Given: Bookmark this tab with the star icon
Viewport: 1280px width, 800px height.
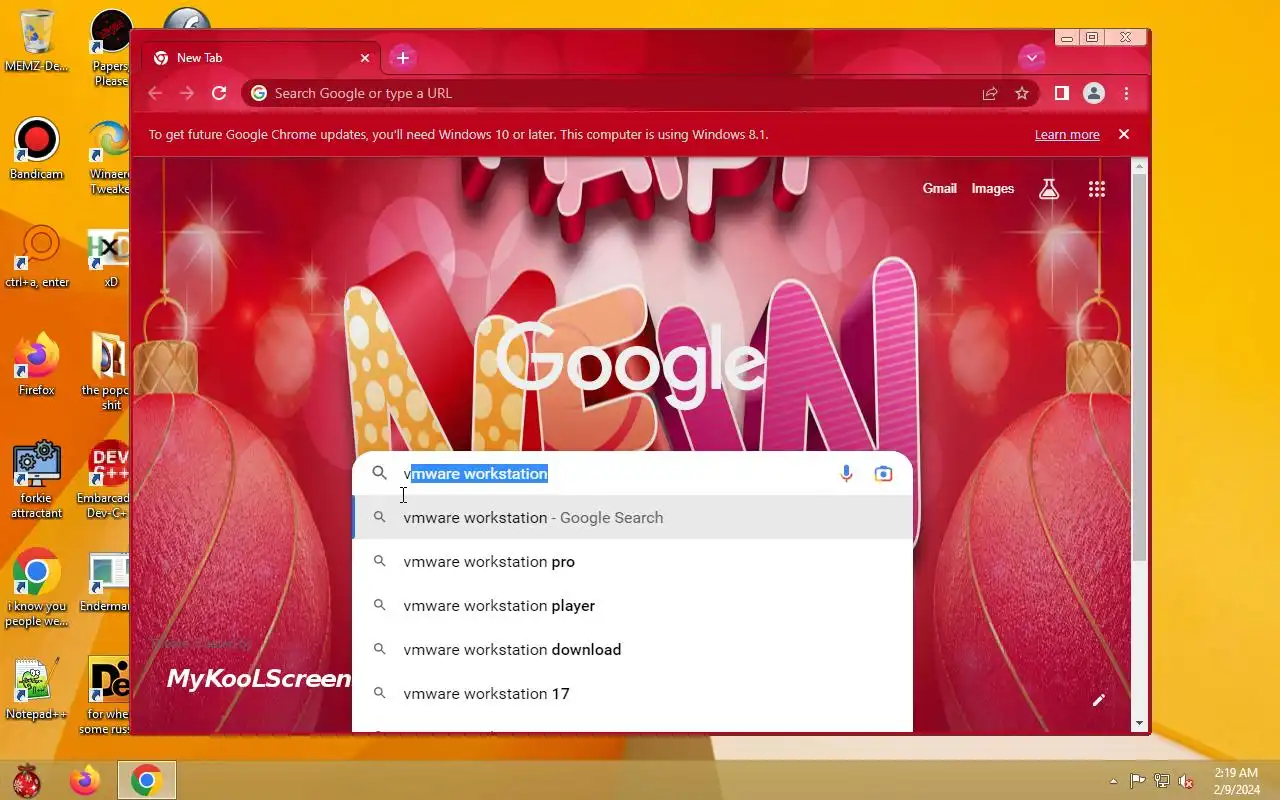Looking at the screenshot, I should point(1022,93).
